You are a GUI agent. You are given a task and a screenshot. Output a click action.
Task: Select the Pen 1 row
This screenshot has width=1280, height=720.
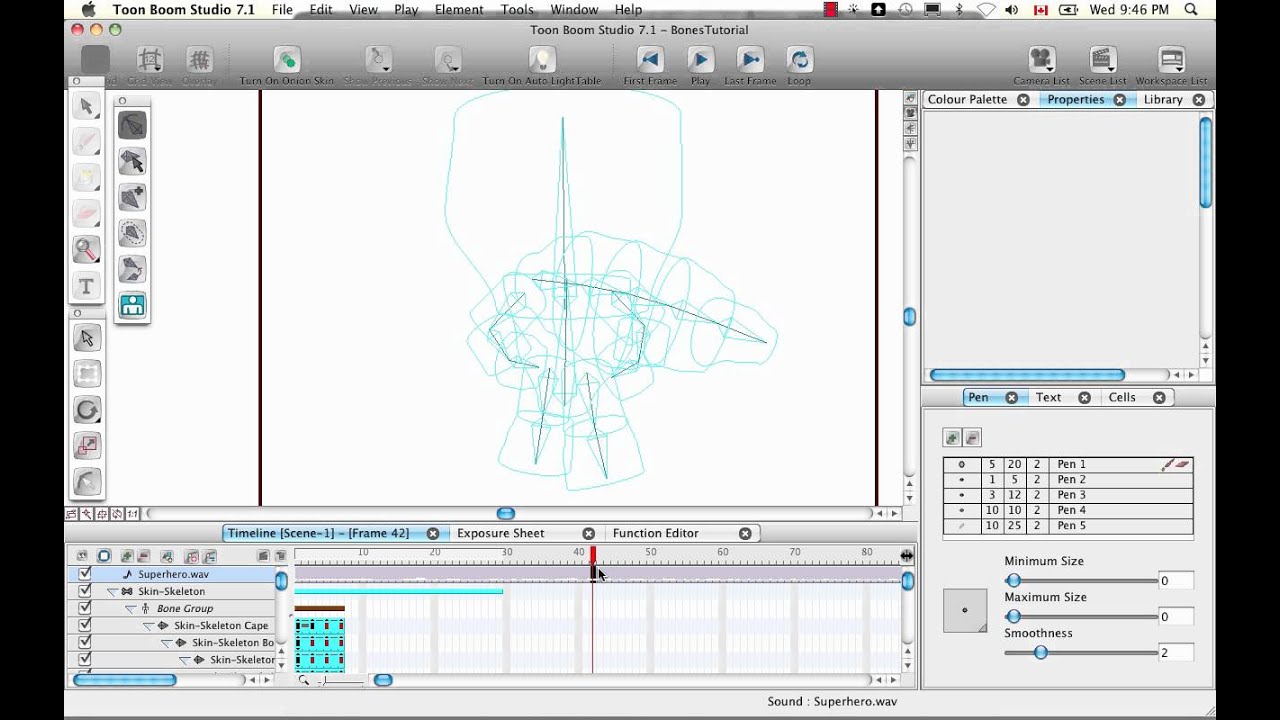tap(1068, 464)
